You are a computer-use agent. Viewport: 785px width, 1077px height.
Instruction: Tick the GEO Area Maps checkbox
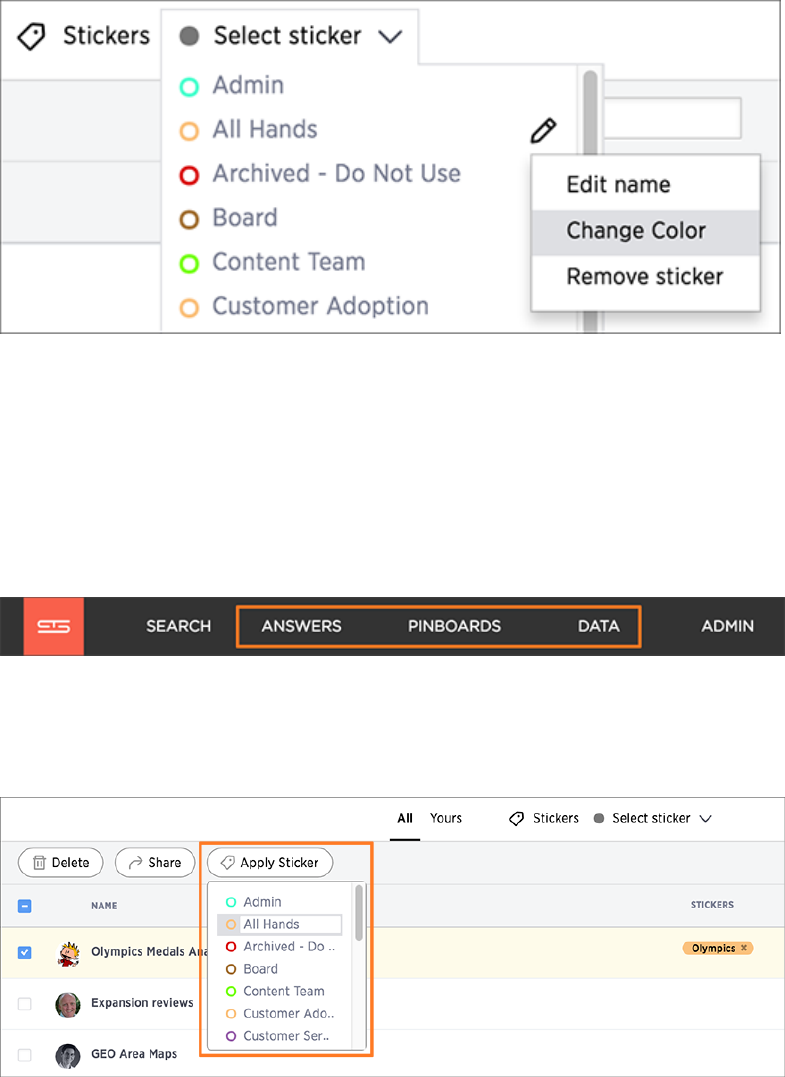point(25,1055)
